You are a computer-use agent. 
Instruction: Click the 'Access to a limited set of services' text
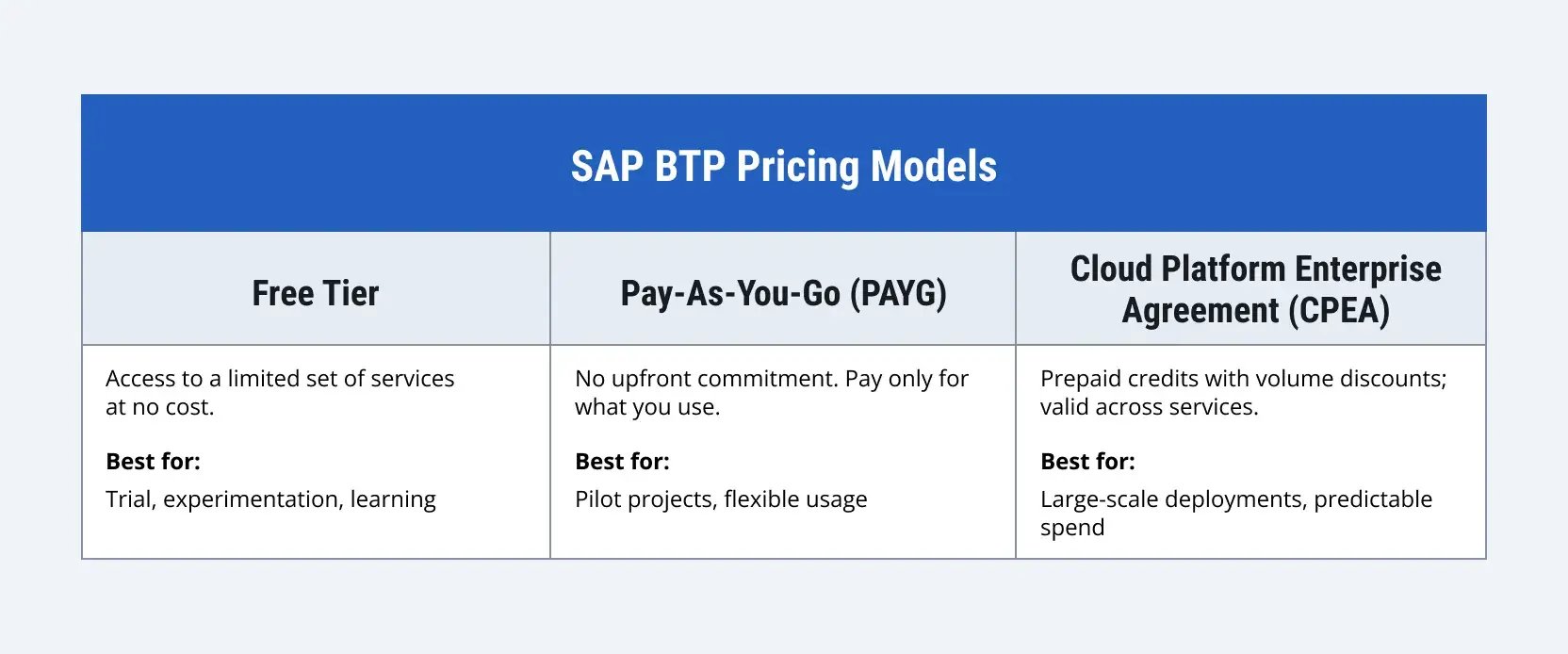280,379
